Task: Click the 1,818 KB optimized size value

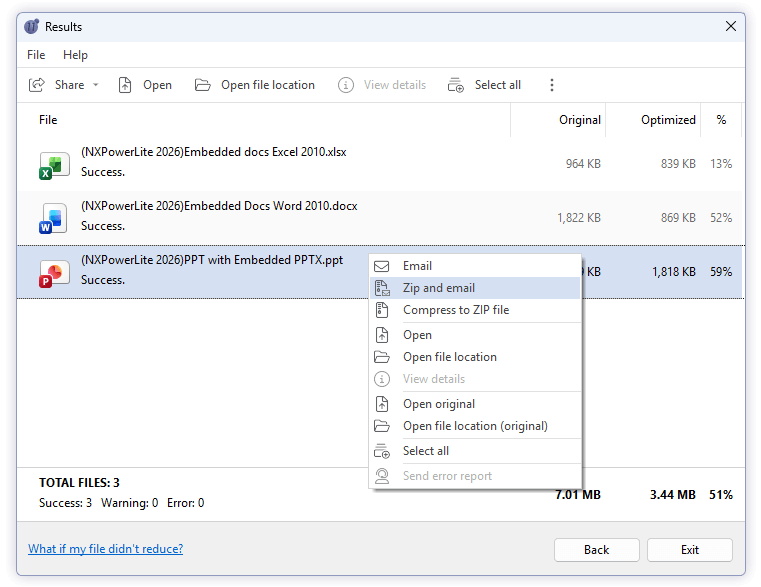Action: (674, 272)
